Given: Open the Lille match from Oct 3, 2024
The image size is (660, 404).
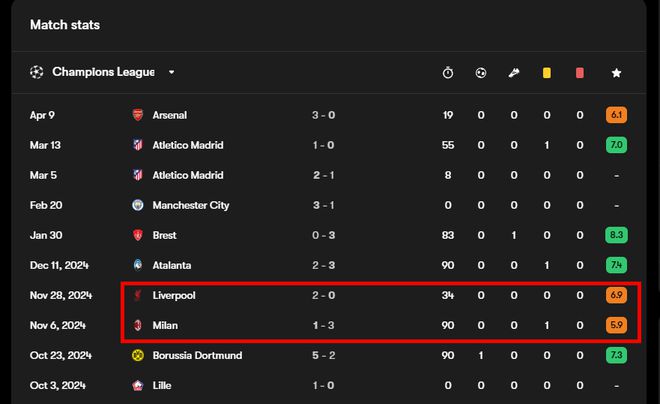Looking at the screenshot, I should (x=329, y=385).
